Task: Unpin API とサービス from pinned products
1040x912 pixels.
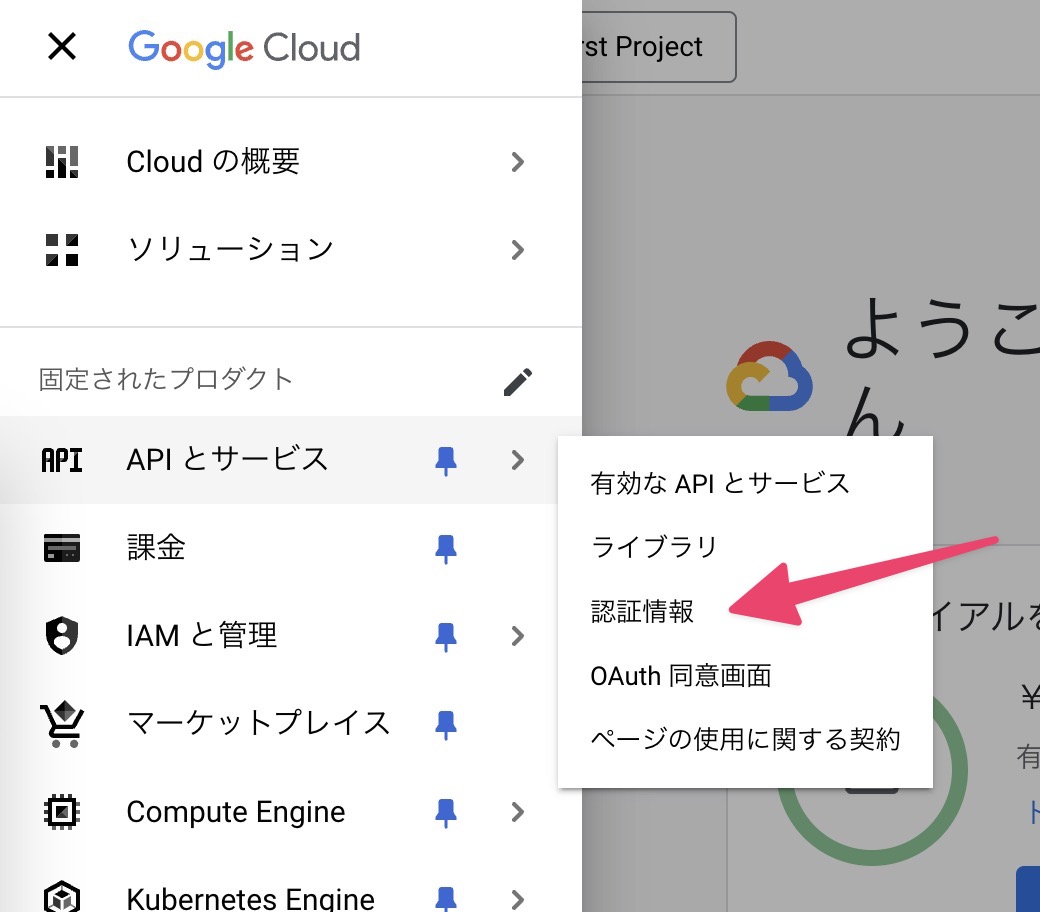Action: pos(447,460)
